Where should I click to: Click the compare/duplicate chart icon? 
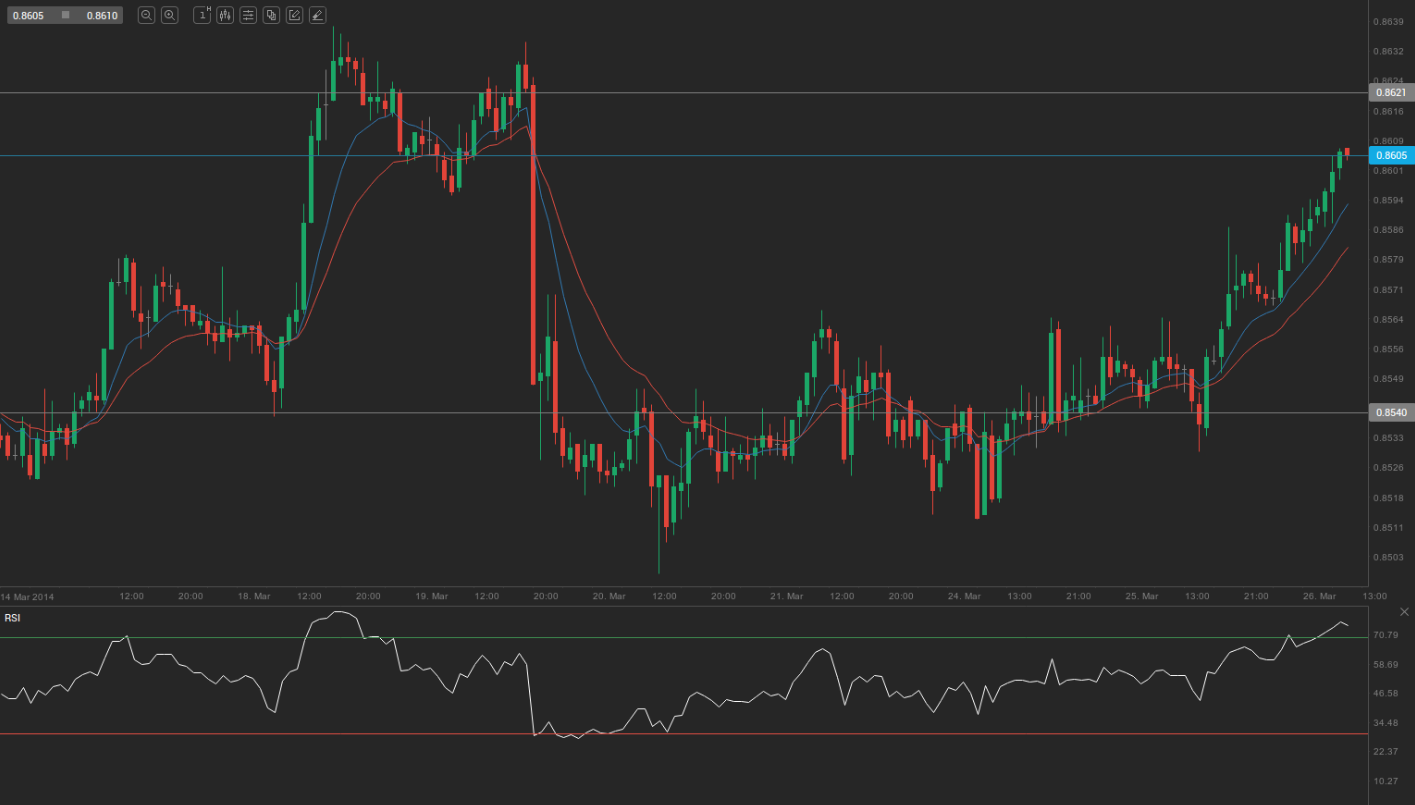(x=271, y=15)
